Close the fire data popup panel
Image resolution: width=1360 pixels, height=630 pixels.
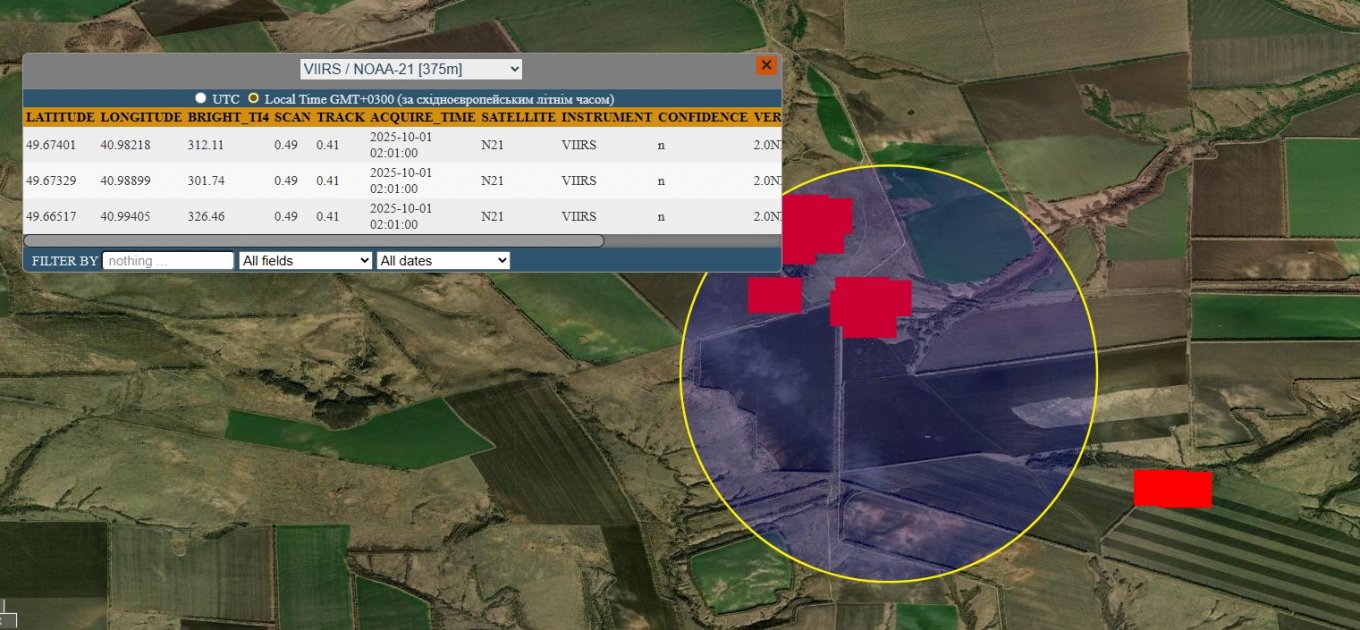[x=766, y=66]
